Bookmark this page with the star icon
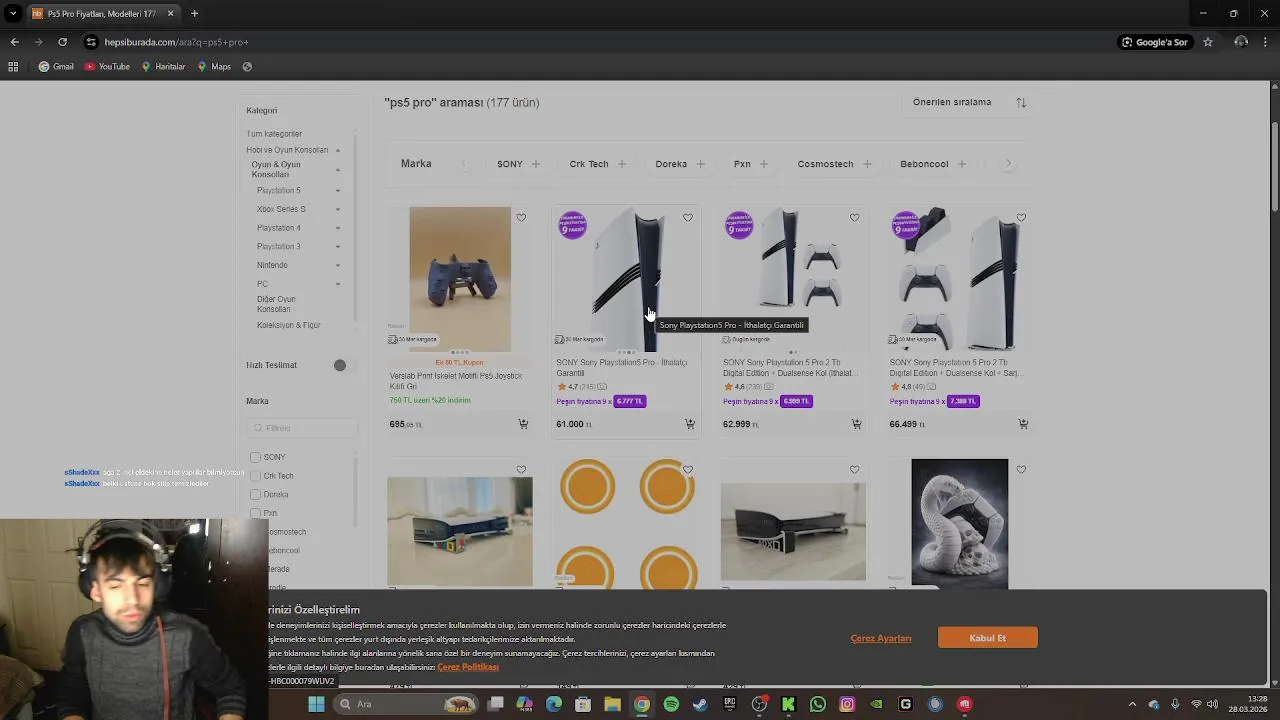The width and height of the screenshot is (1280, 720). point(1208,42)
